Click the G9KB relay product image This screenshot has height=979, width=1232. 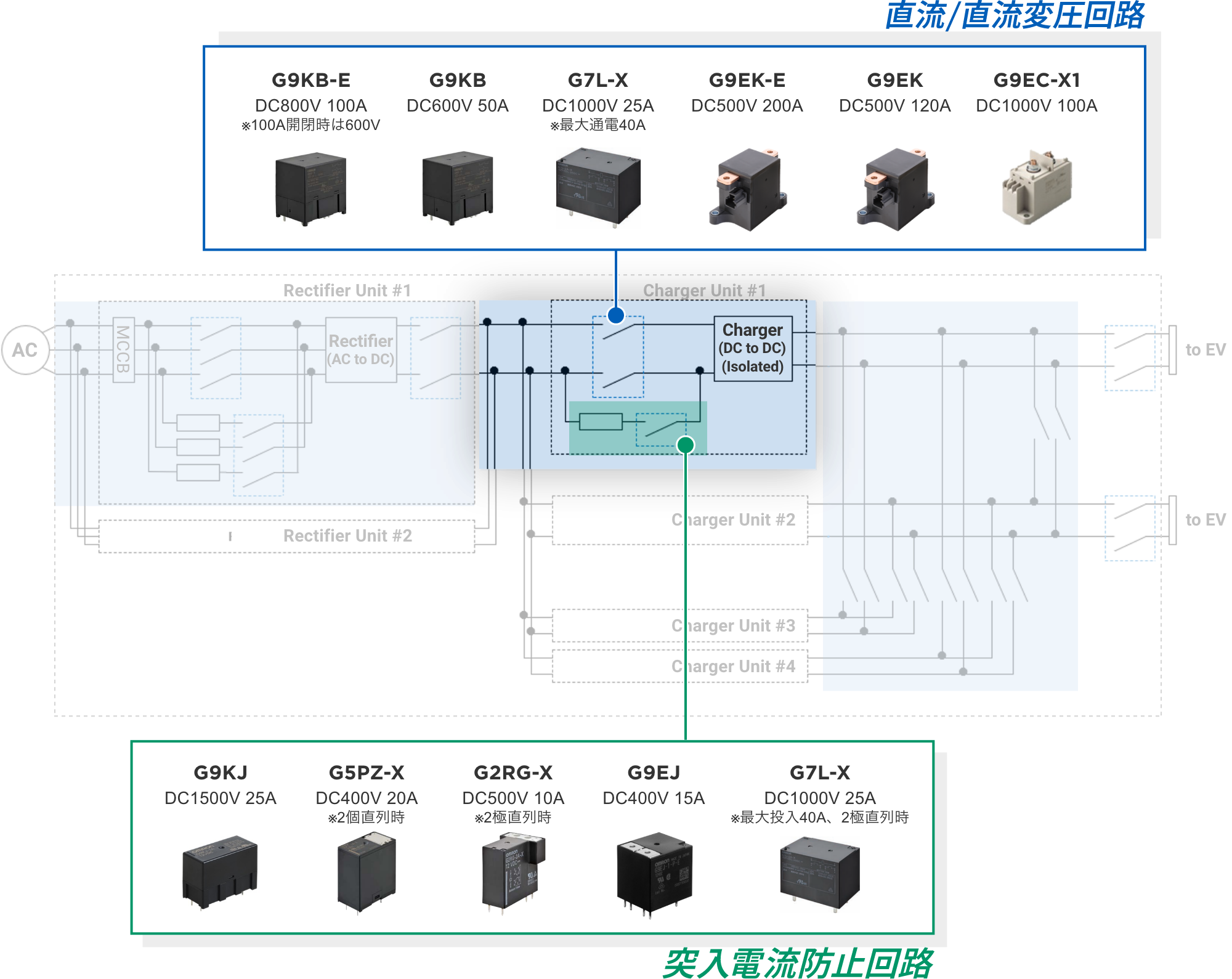coord(457,188)
